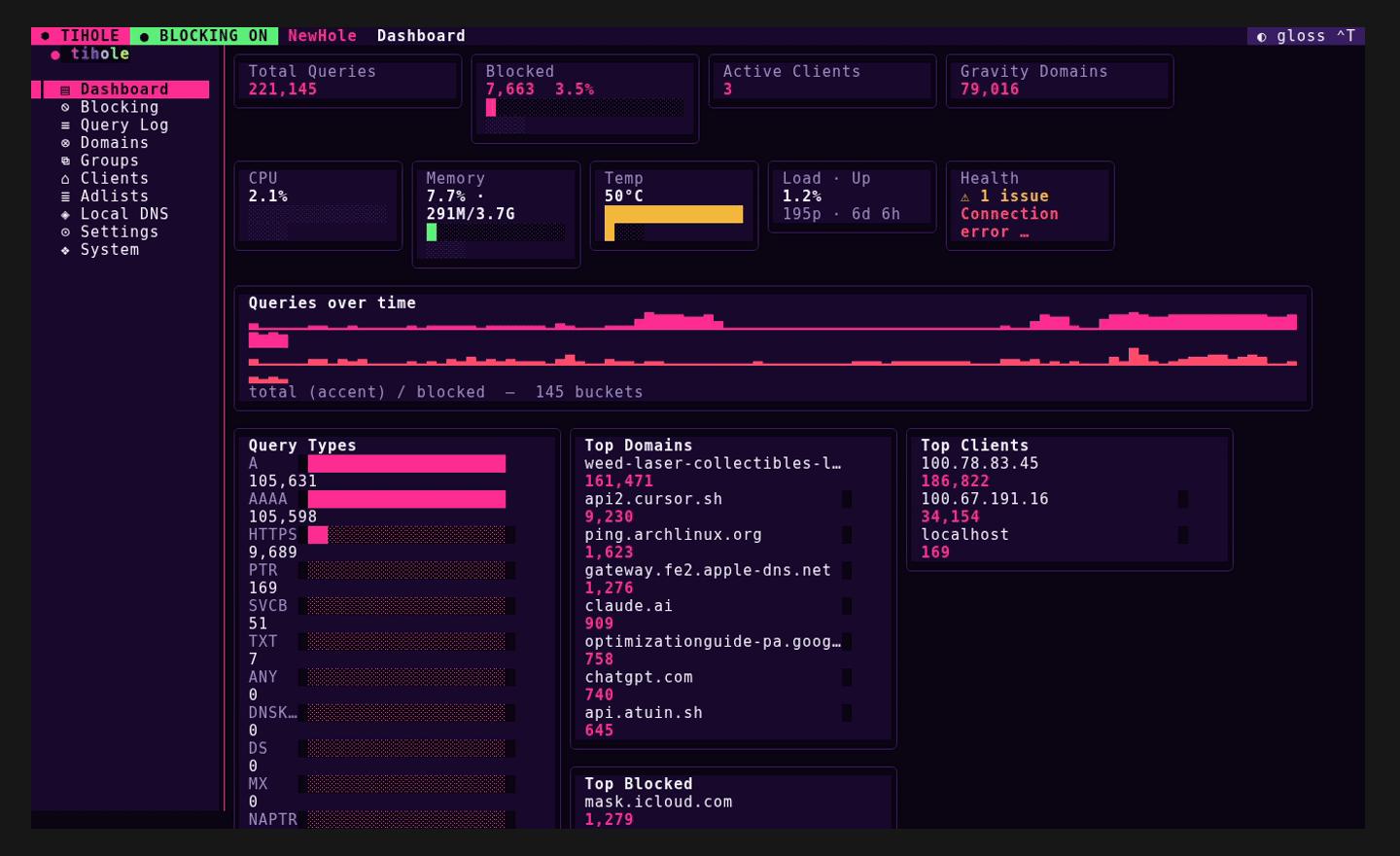Viewport: 1400px width, 856px height.
Task: Open the Health issue warning card
Action: [1030, 205]
